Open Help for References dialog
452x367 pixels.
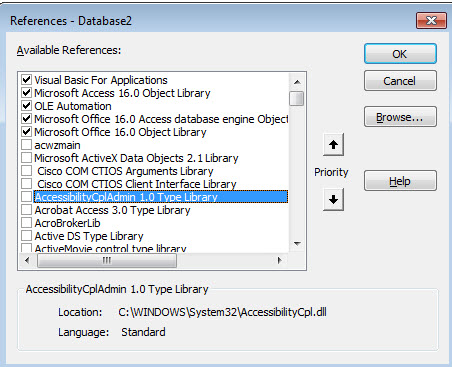[x=400, y=181]
